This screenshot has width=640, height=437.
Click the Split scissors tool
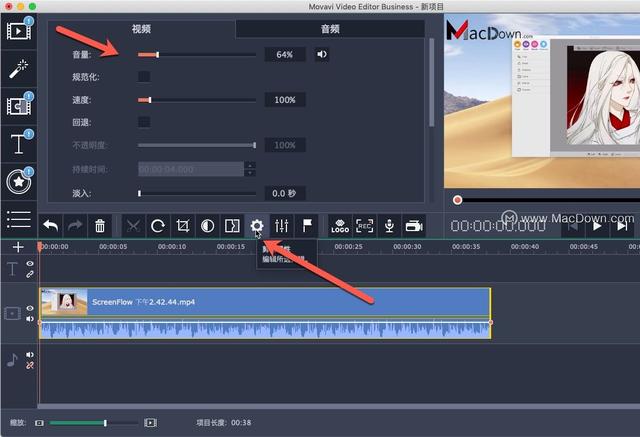coord(133,226)
